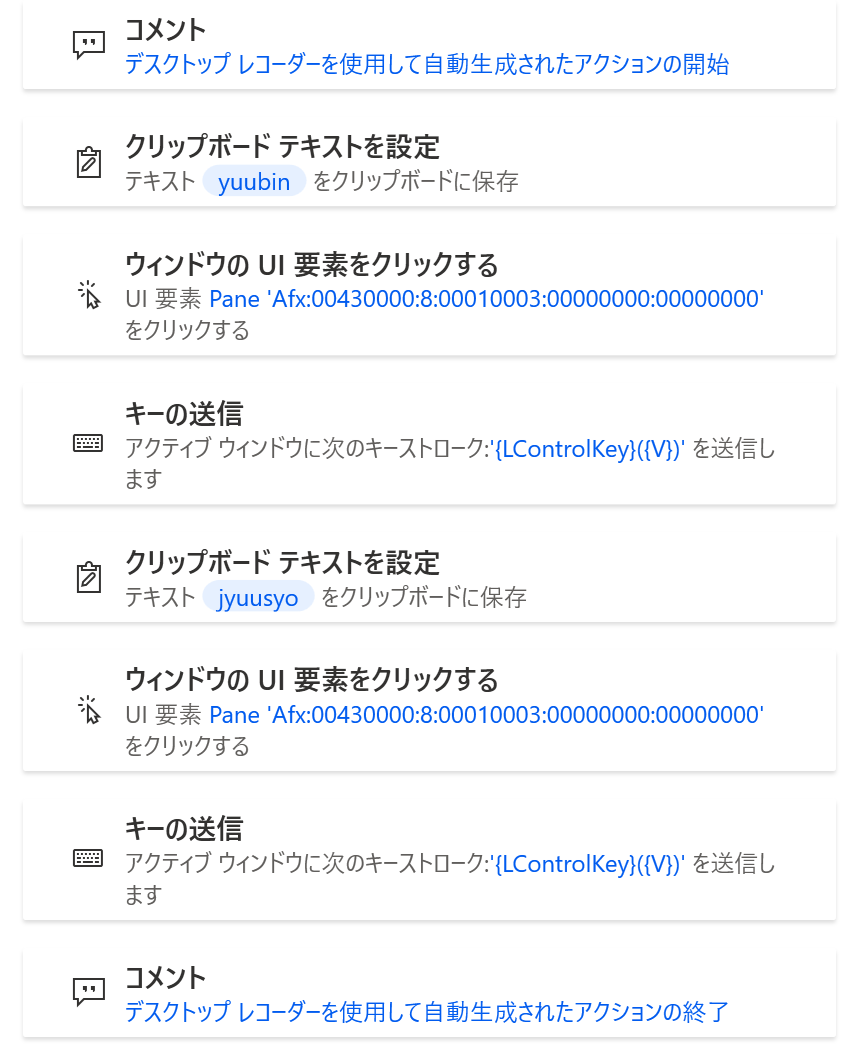Screen dimensions: 860x1050
Task: Click the first '{LControlKey}({V})' keystroke link
Action: (x=587, y=449)
